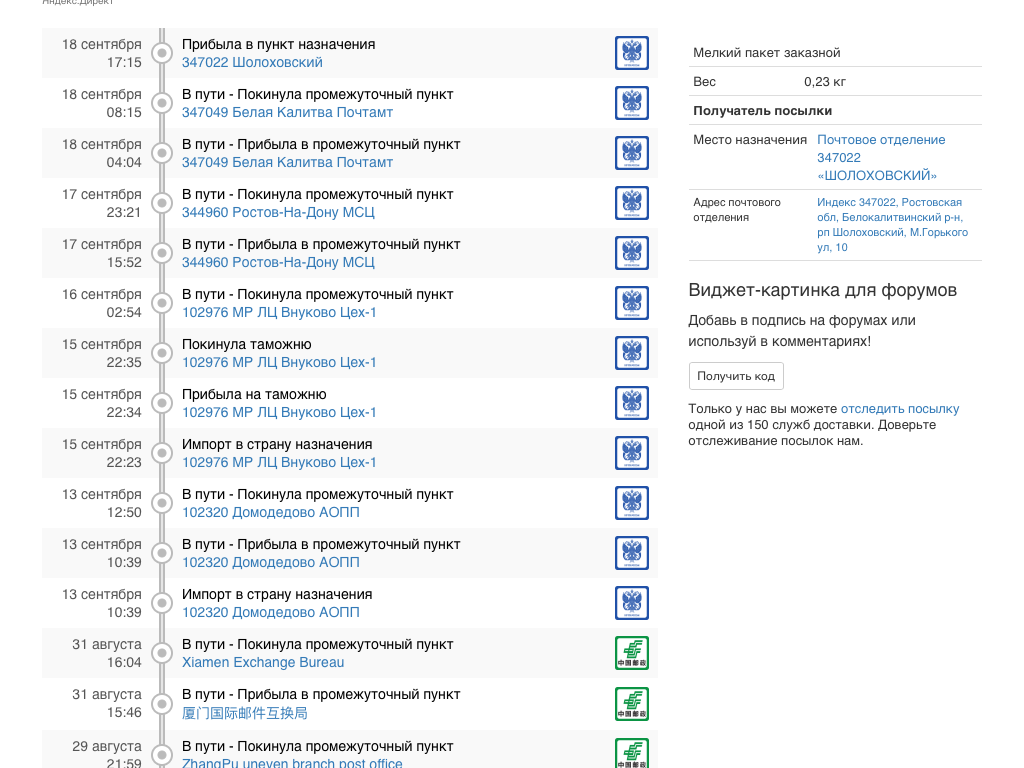Click Russian Post icon on 13 сентября 12:50 row

pyautogui.click(x=631, y=503)
